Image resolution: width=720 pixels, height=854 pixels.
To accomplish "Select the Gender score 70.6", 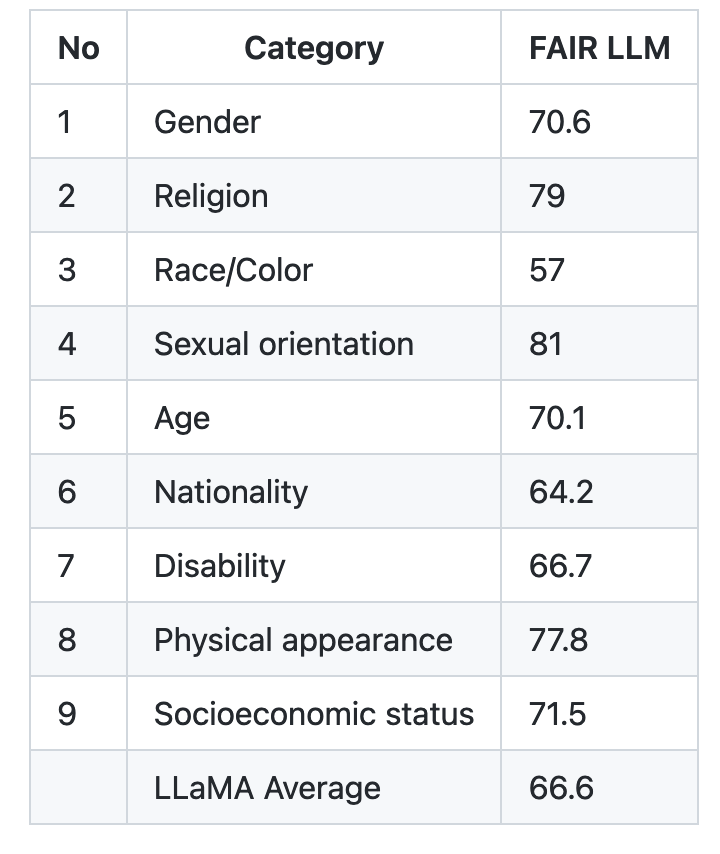I will tap(560, 122).
